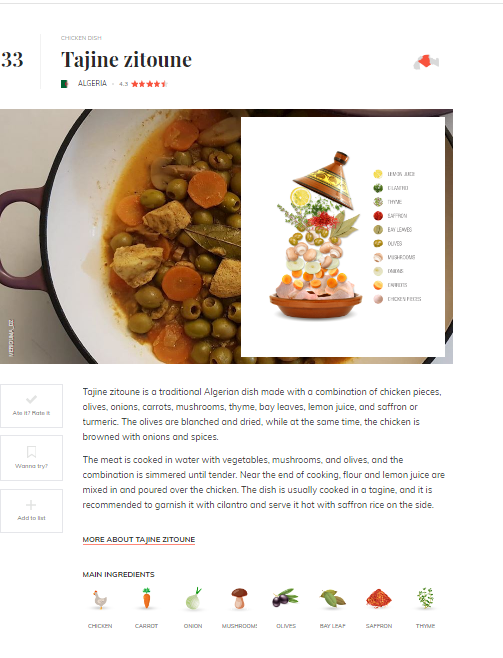The height and width of the screenshot is (658, 503).
Task: Click the Mushrooms ingredient icon
Action: tap(239, 599)
